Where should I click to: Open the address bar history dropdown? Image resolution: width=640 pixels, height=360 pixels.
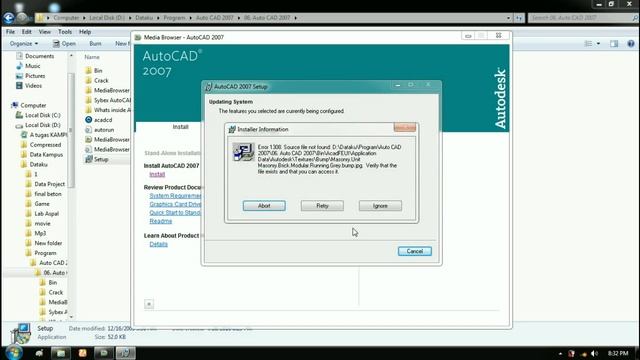click(x=508, y=18)
